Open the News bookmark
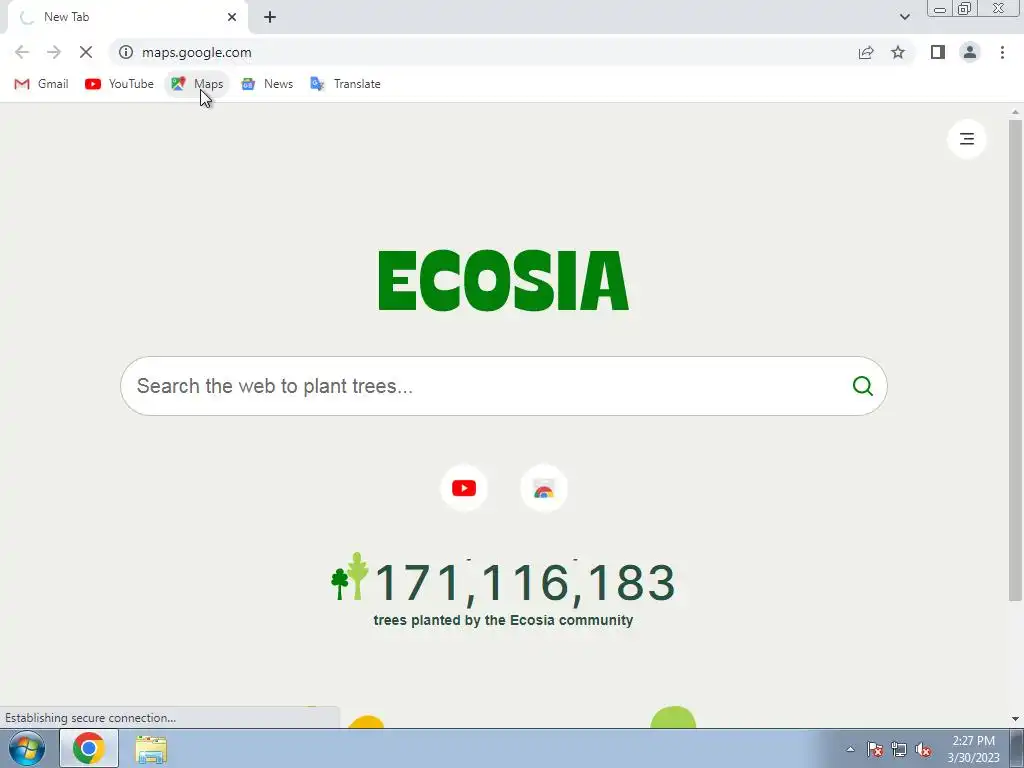Image resolution: width=1024 pixels, height=768 pixels. point(267,84)
